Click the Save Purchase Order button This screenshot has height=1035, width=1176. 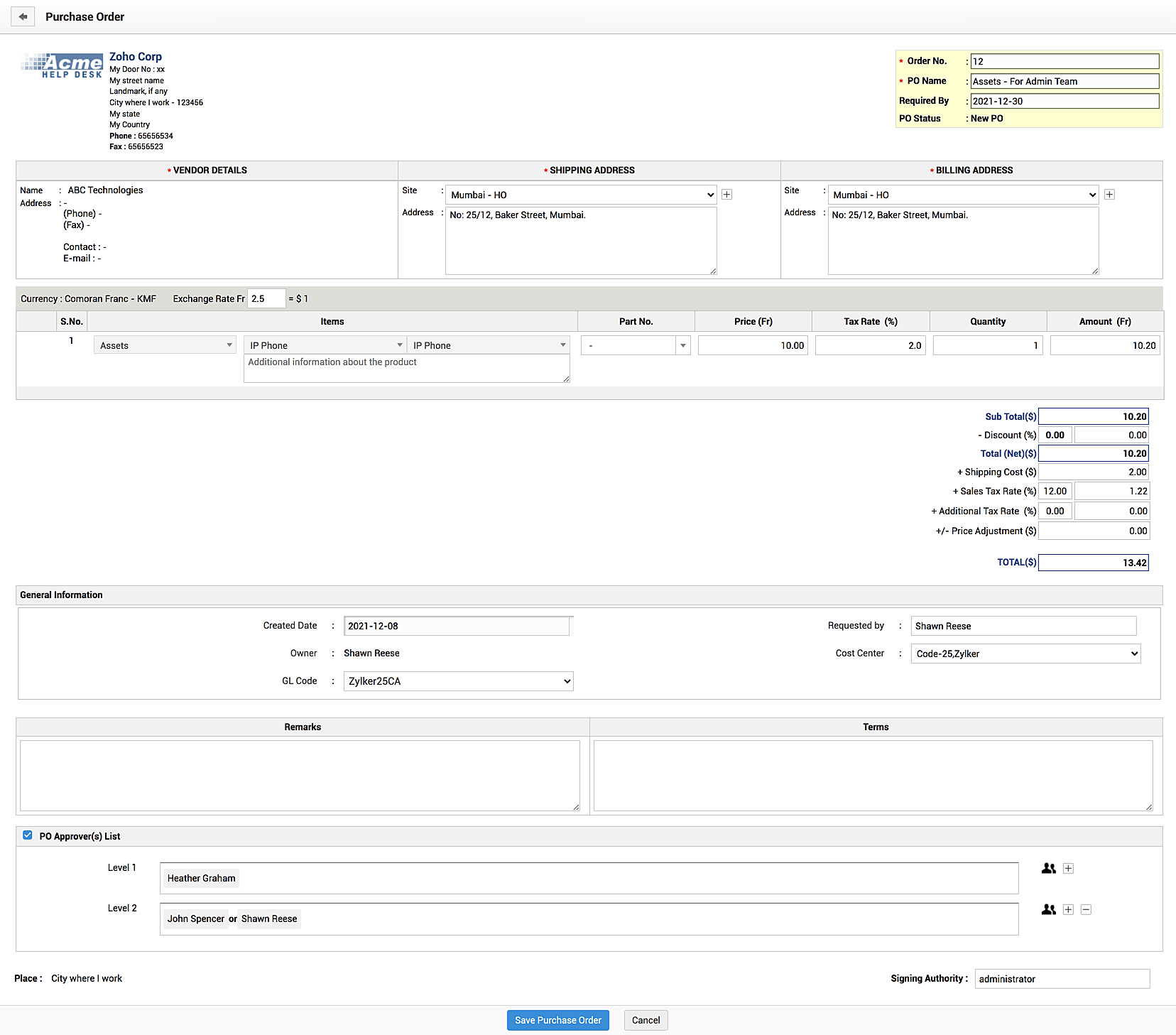557,1020
